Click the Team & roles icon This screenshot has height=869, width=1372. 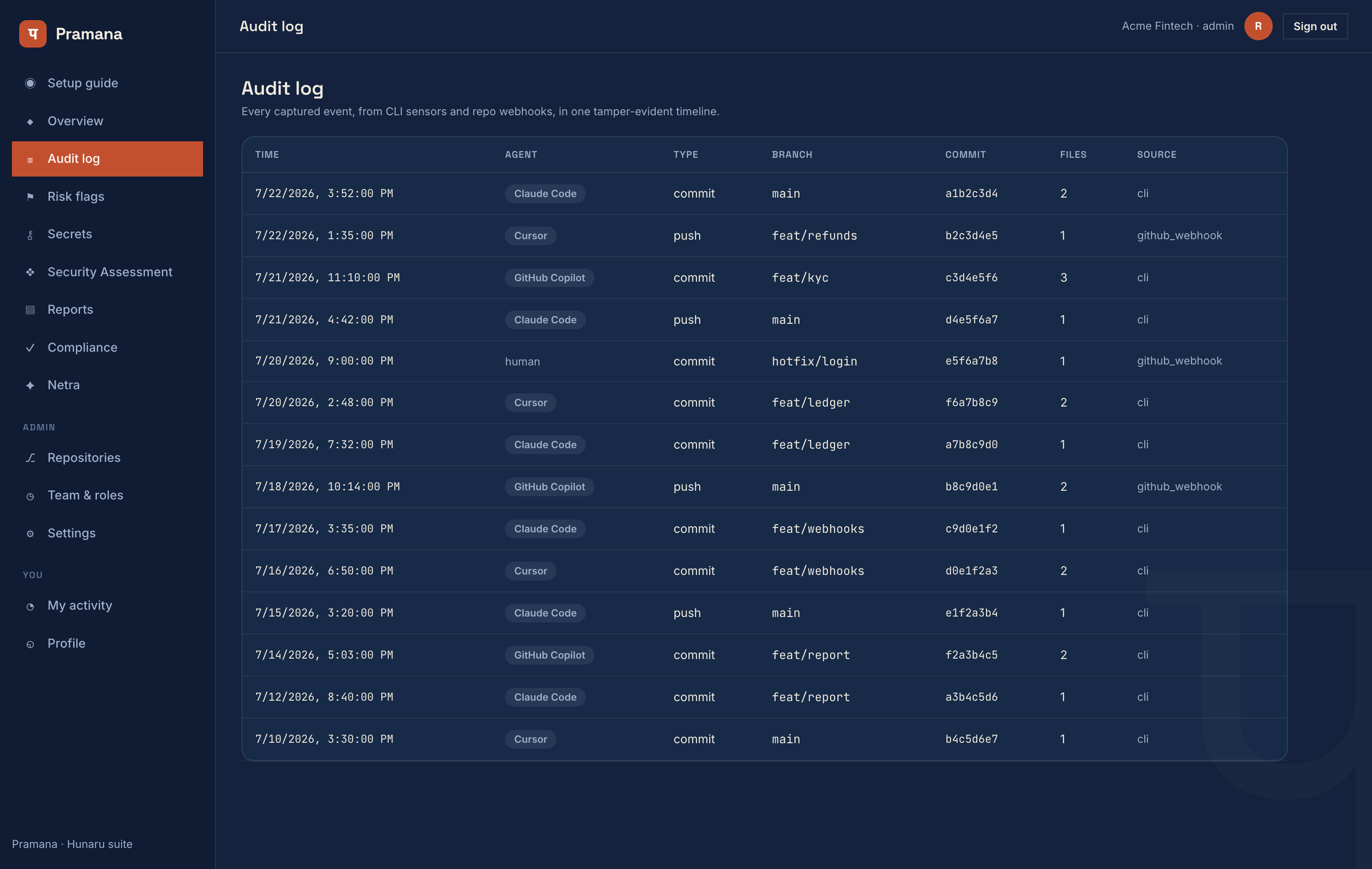30,496
